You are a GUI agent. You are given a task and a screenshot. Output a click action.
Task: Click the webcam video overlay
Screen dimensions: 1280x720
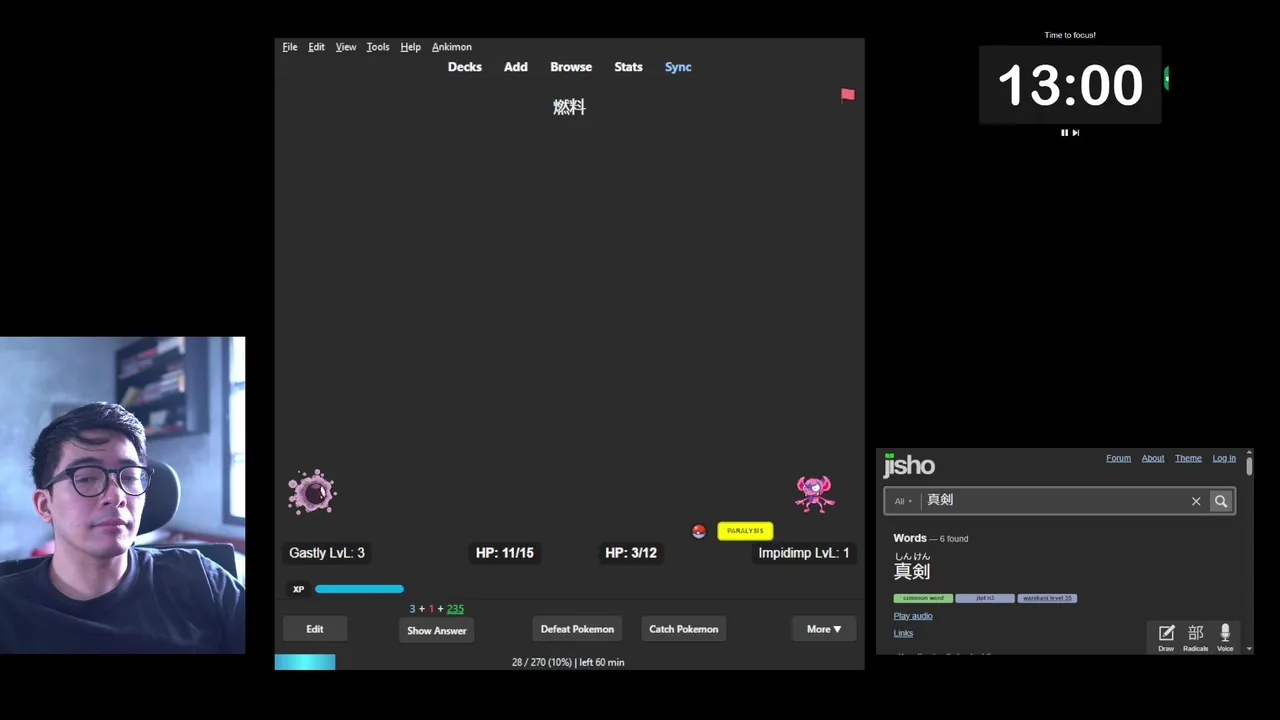pyautogui.click(x=123, y=496)
